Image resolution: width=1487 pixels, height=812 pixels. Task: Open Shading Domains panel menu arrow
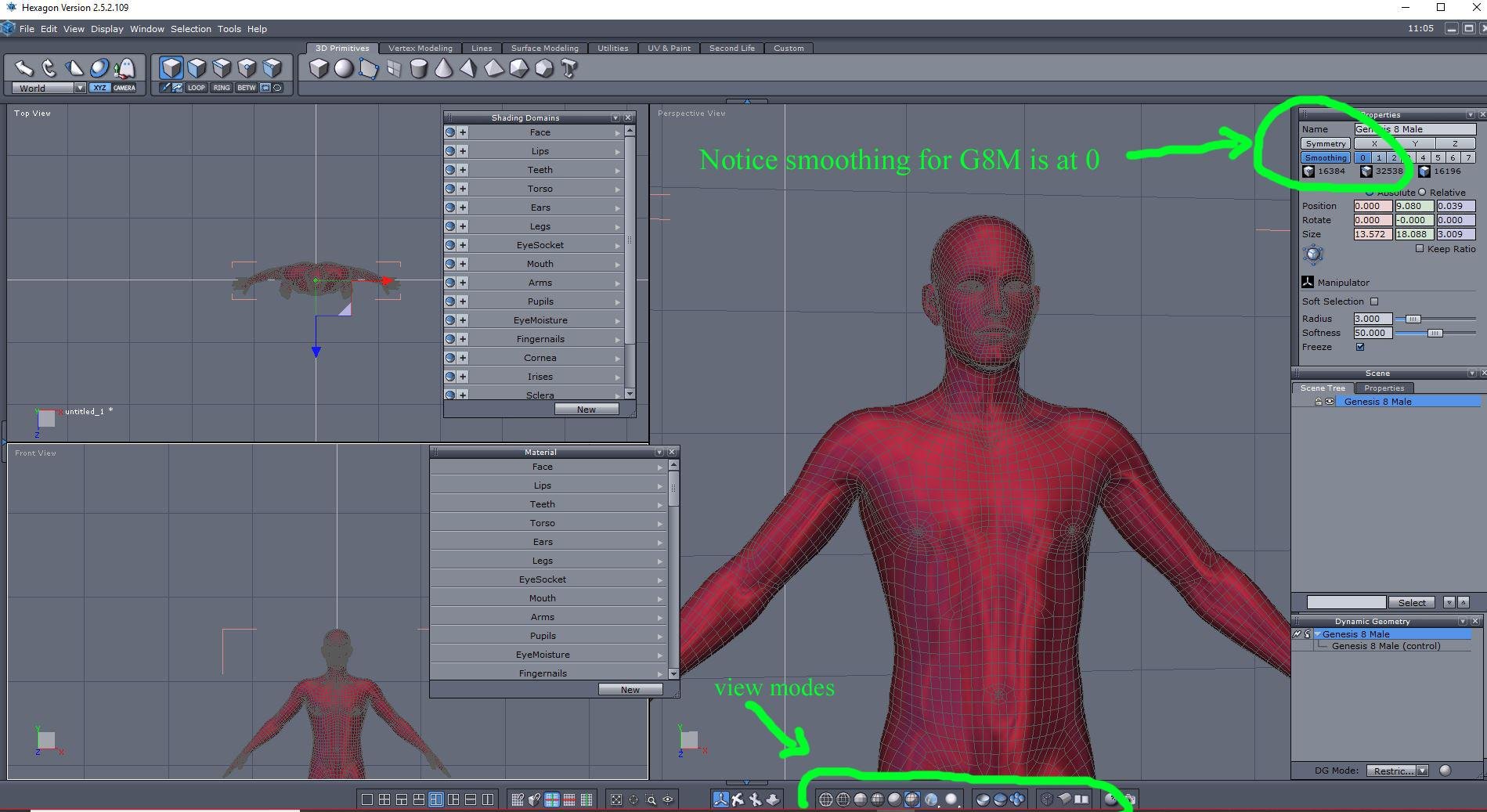click(615, 117)
